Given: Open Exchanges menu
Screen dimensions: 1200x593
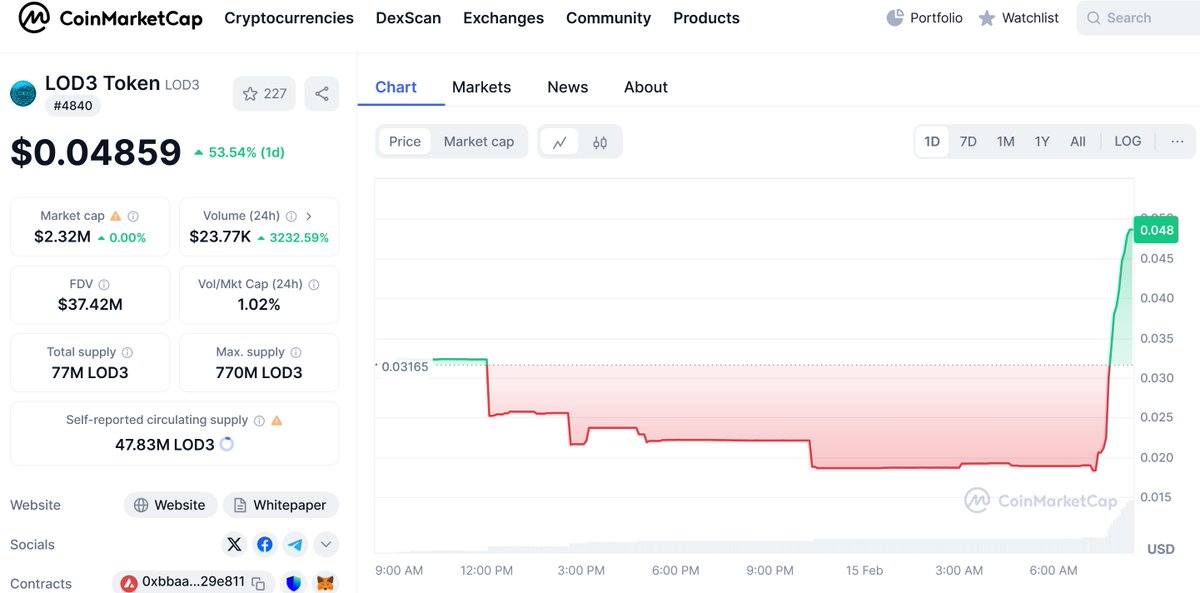Looking at the screenshot, I should pyautogui.click(x=503, y=18).
